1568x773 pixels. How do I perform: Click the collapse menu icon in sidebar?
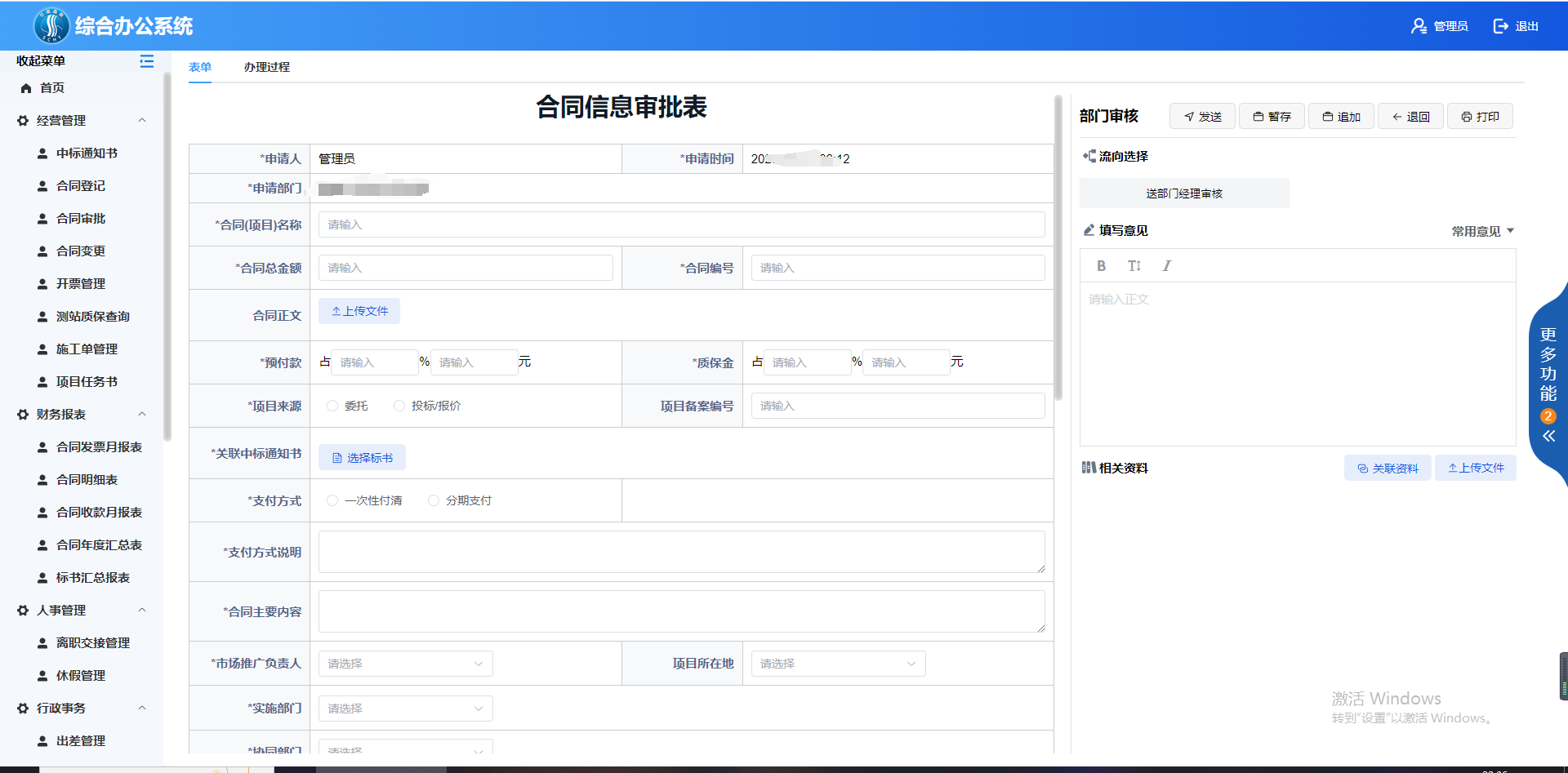pos(146,61)
